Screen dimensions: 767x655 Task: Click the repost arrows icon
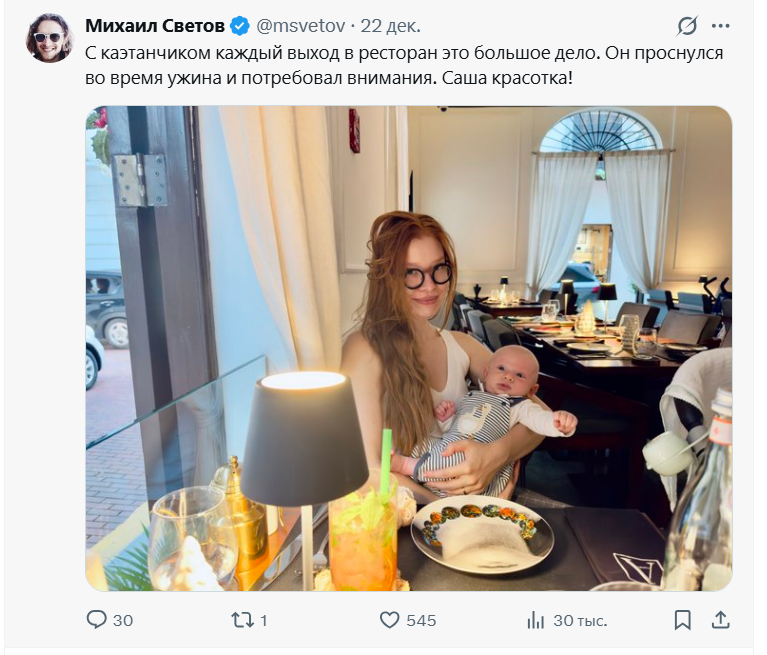click(242, 620)
